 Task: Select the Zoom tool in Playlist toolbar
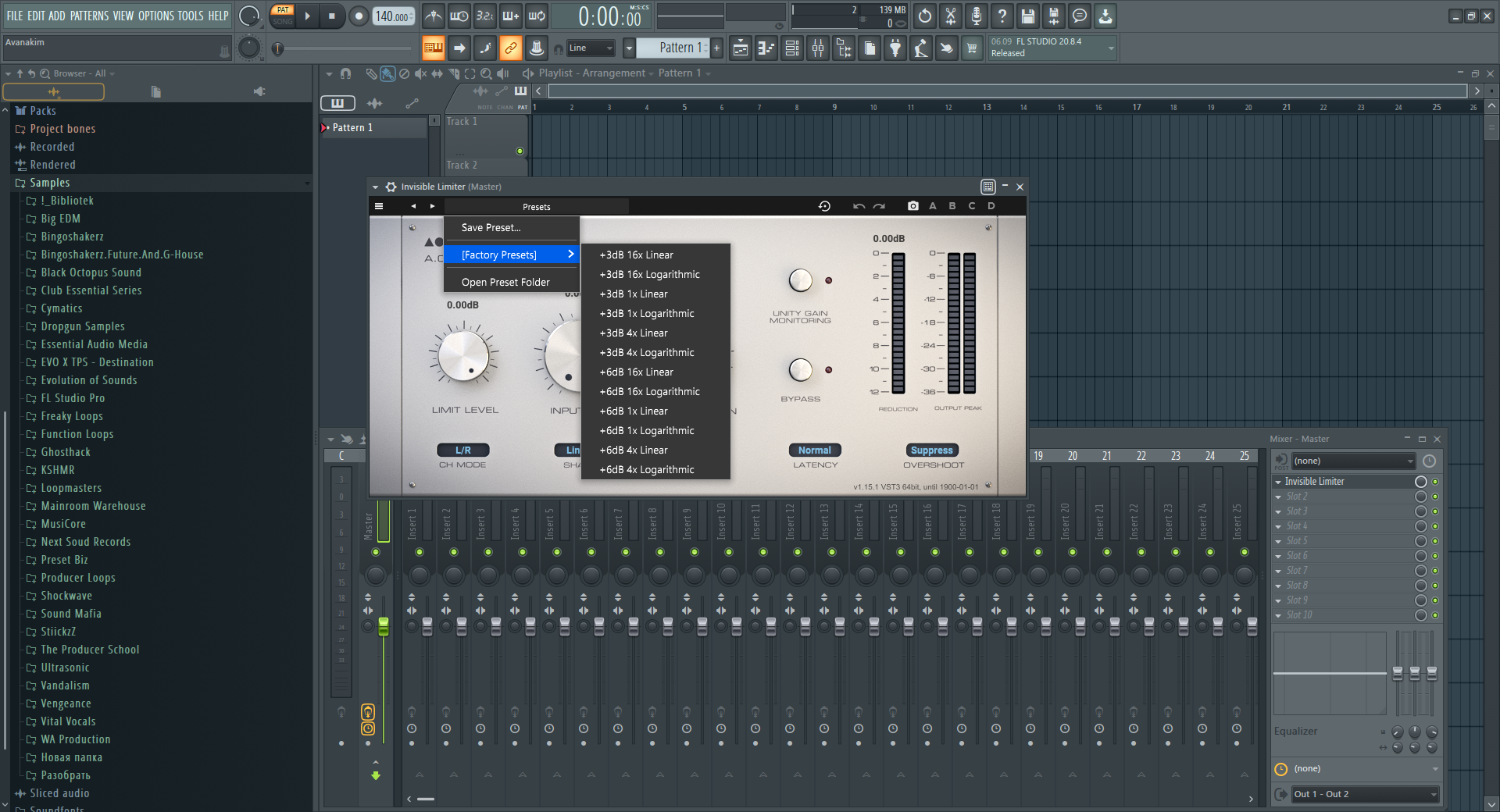tap(486, 73)
